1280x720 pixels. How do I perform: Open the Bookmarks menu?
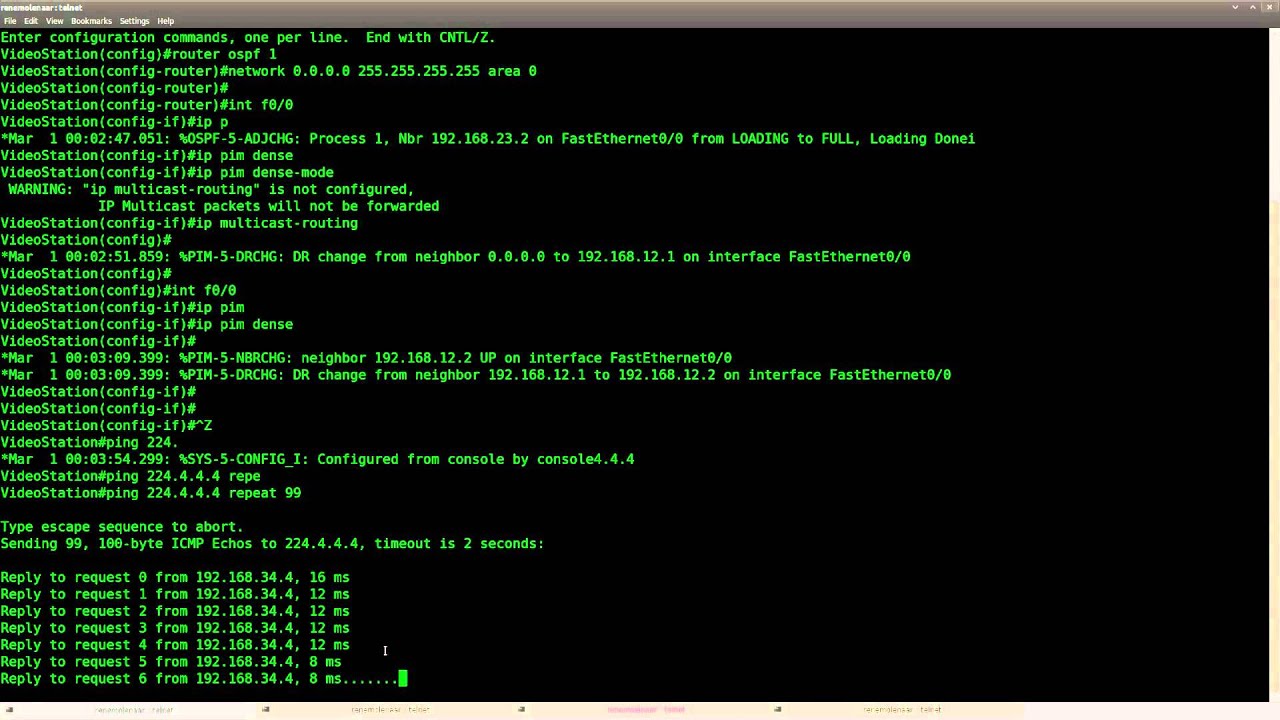coord(91,21)
